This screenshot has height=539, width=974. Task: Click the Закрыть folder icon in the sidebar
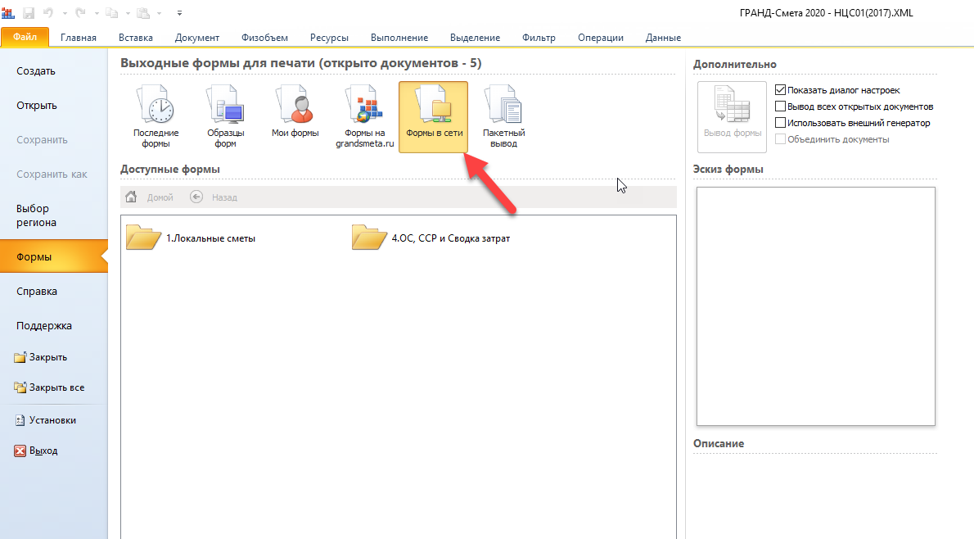pyautogui.click(x=20, y=357)
